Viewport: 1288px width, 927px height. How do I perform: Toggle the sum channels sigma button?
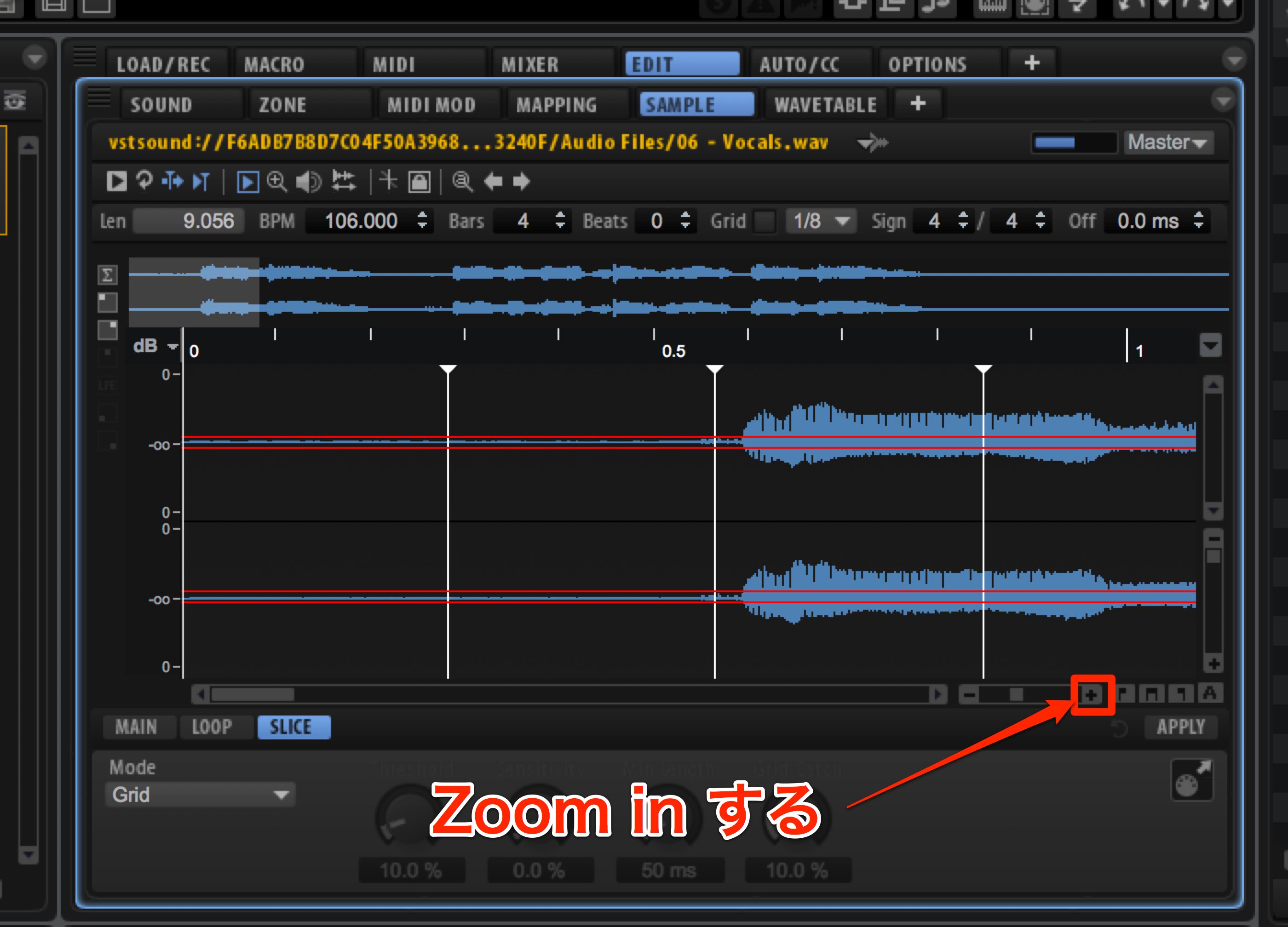[107, 275]
